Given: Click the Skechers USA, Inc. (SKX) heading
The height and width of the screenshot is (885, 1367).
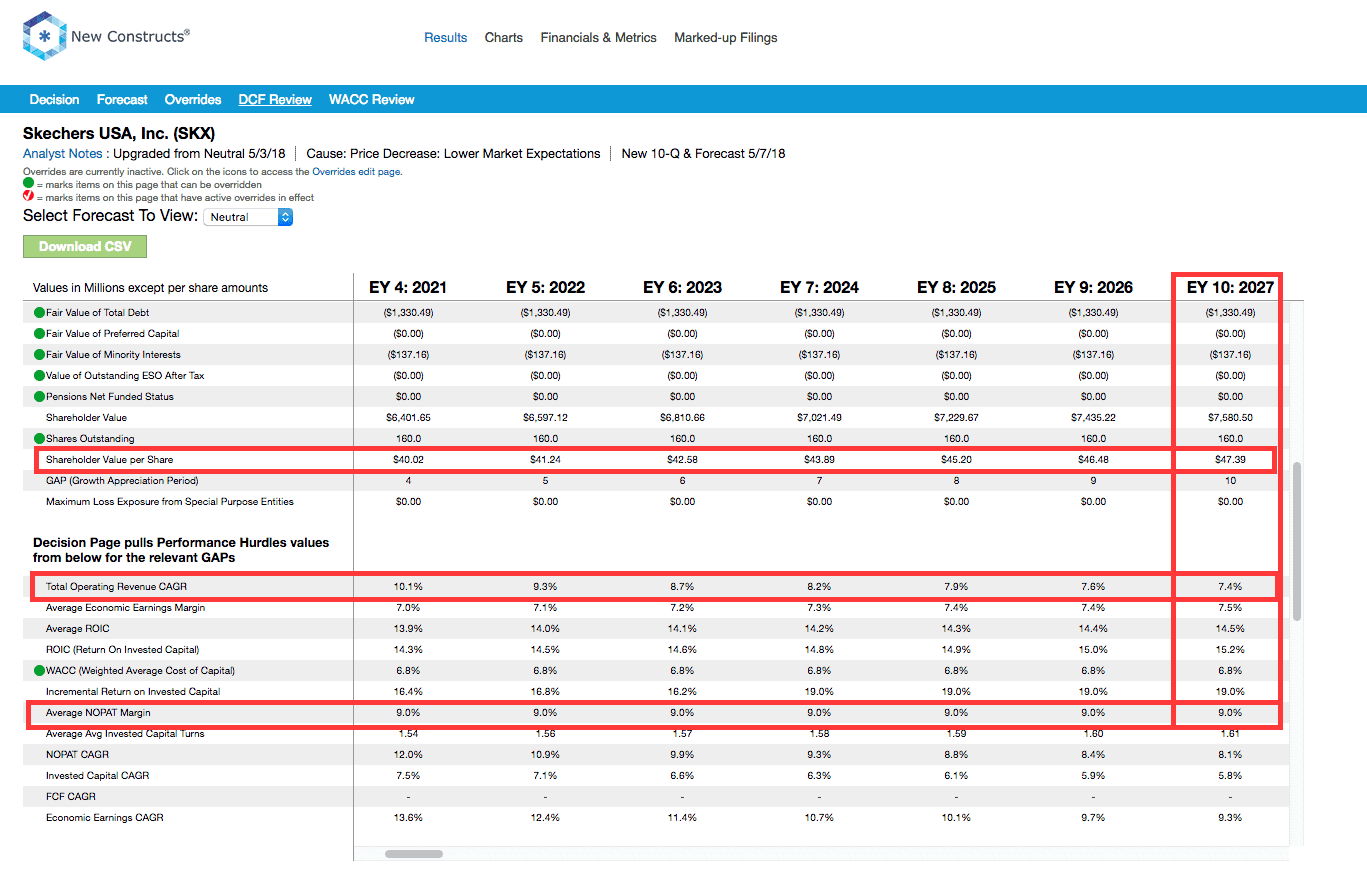Looking at the screenshot, I should [119, 133].
